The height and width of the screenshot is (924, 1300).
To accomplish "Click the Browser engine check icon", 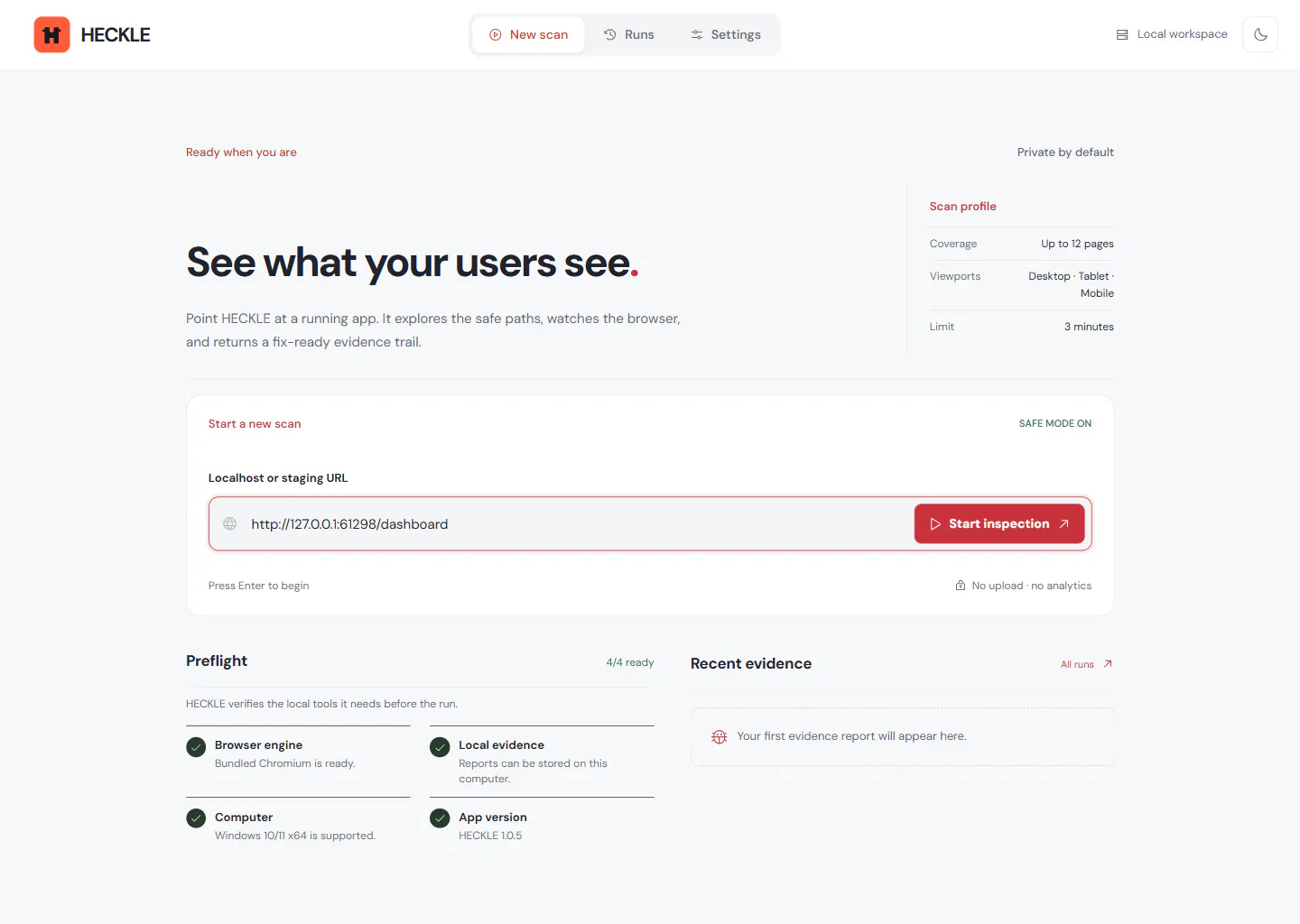I will pos(196,747).
